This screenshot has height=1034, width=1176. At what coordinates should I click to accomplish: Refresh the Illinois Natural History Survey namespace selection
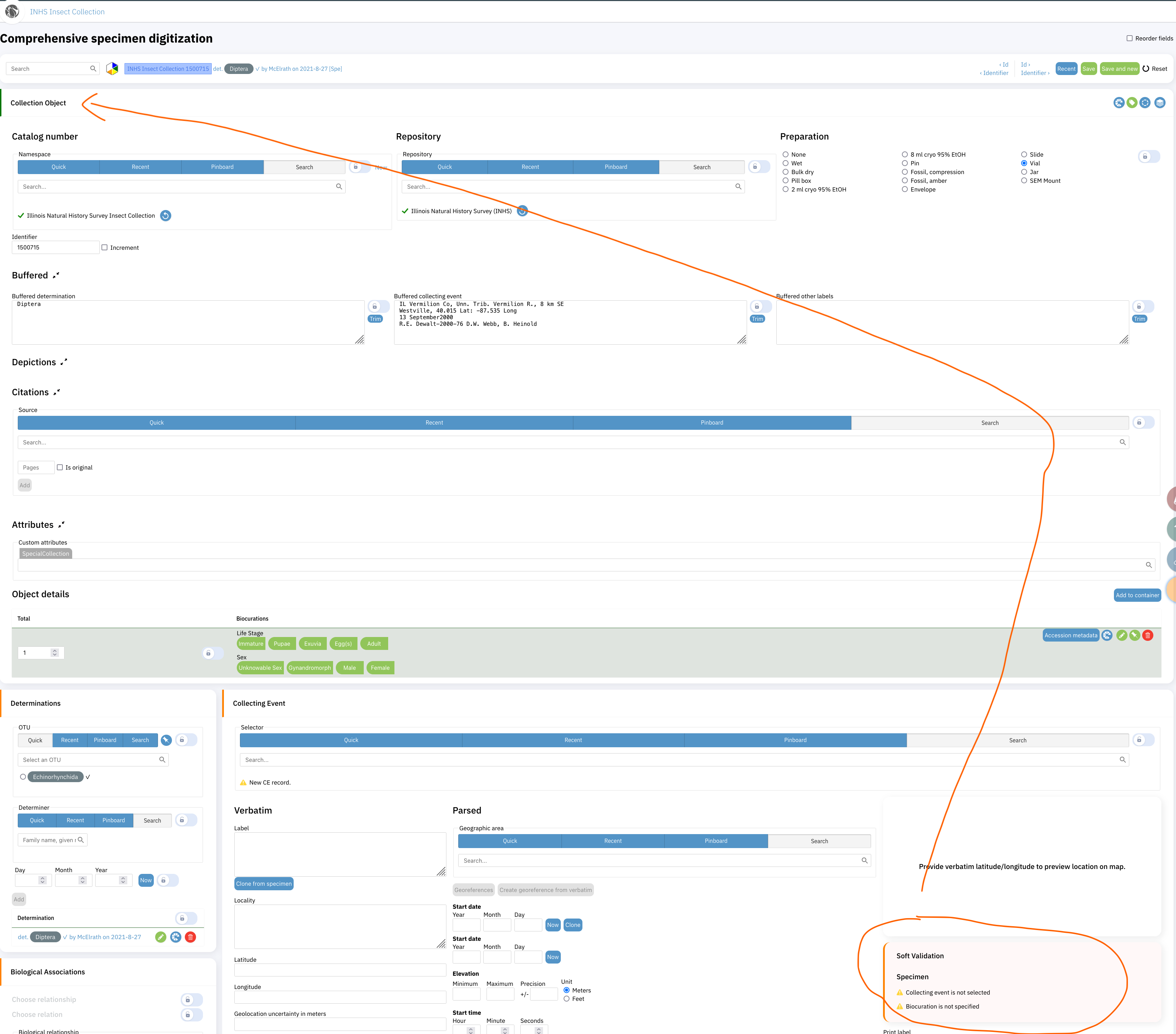point(166,216)
